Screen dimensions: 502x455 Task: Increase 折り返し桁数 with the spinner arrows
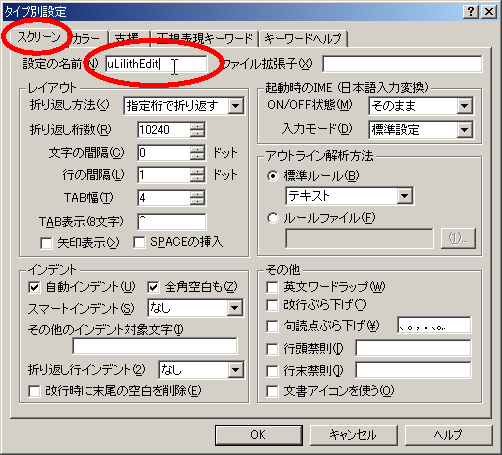tap(197, 126)
